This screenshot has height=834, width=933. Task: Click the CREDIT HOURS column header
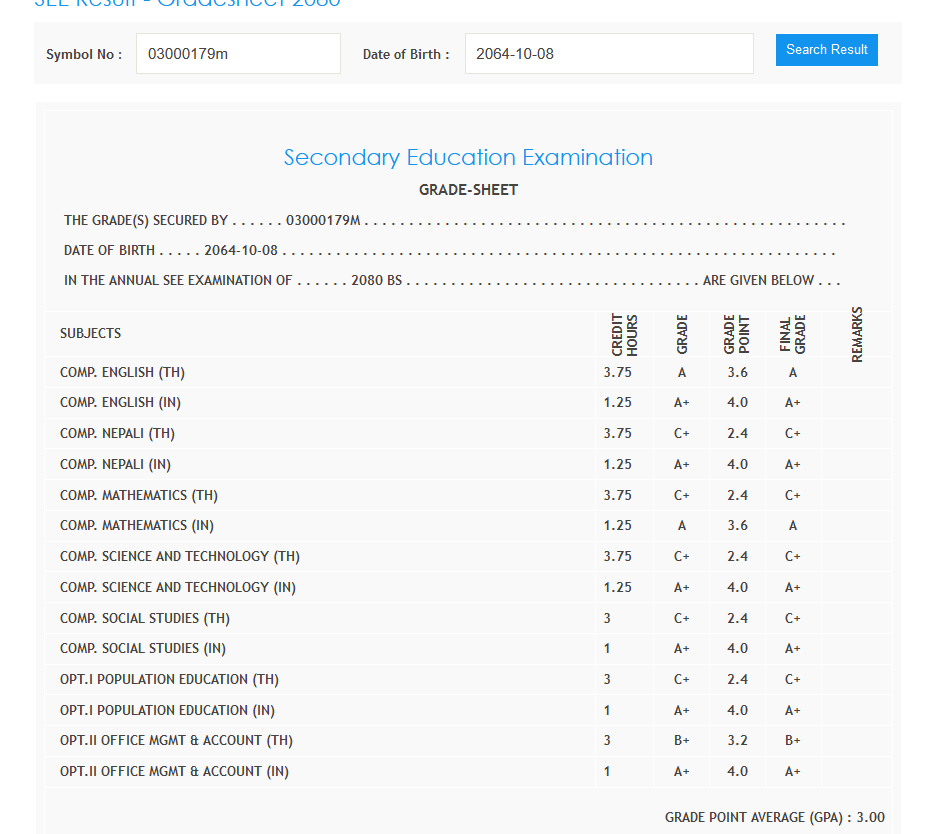tap(625, 335)
